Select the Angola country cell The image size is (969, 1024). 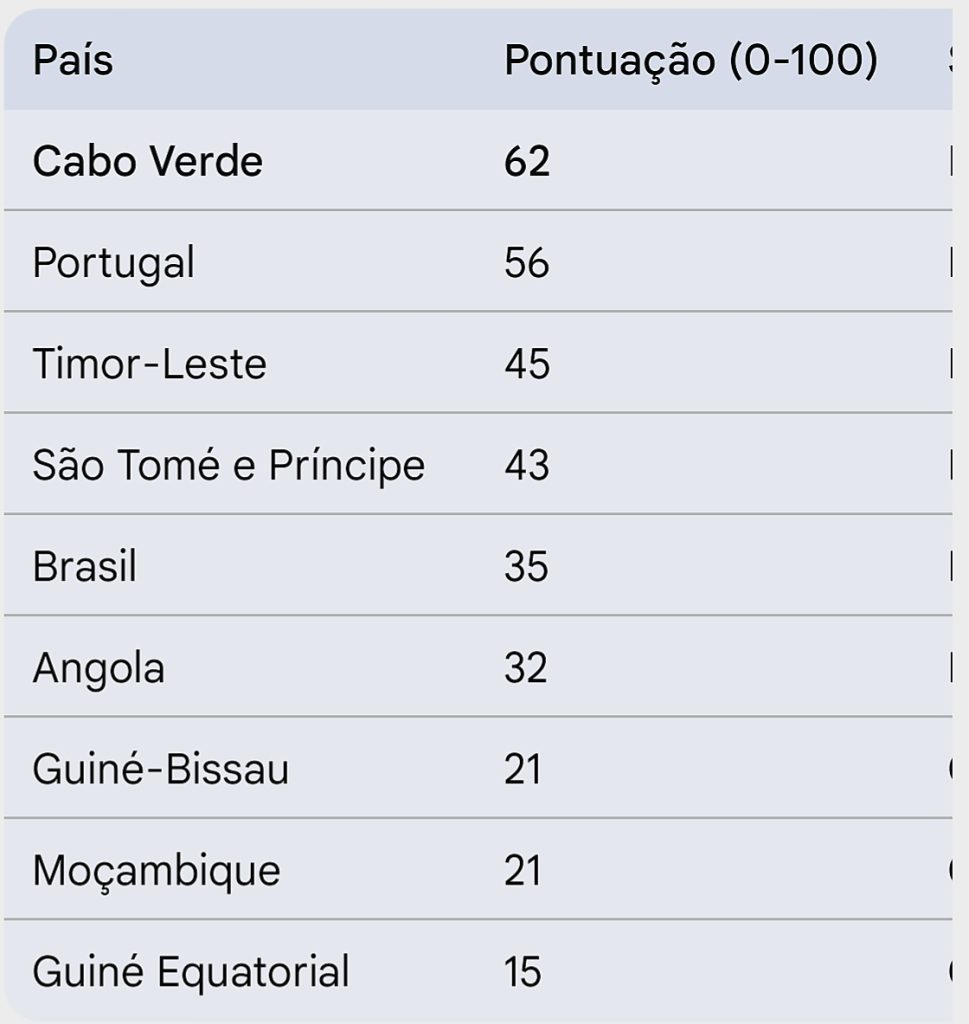pyautogui.click(x=98, y=668)
